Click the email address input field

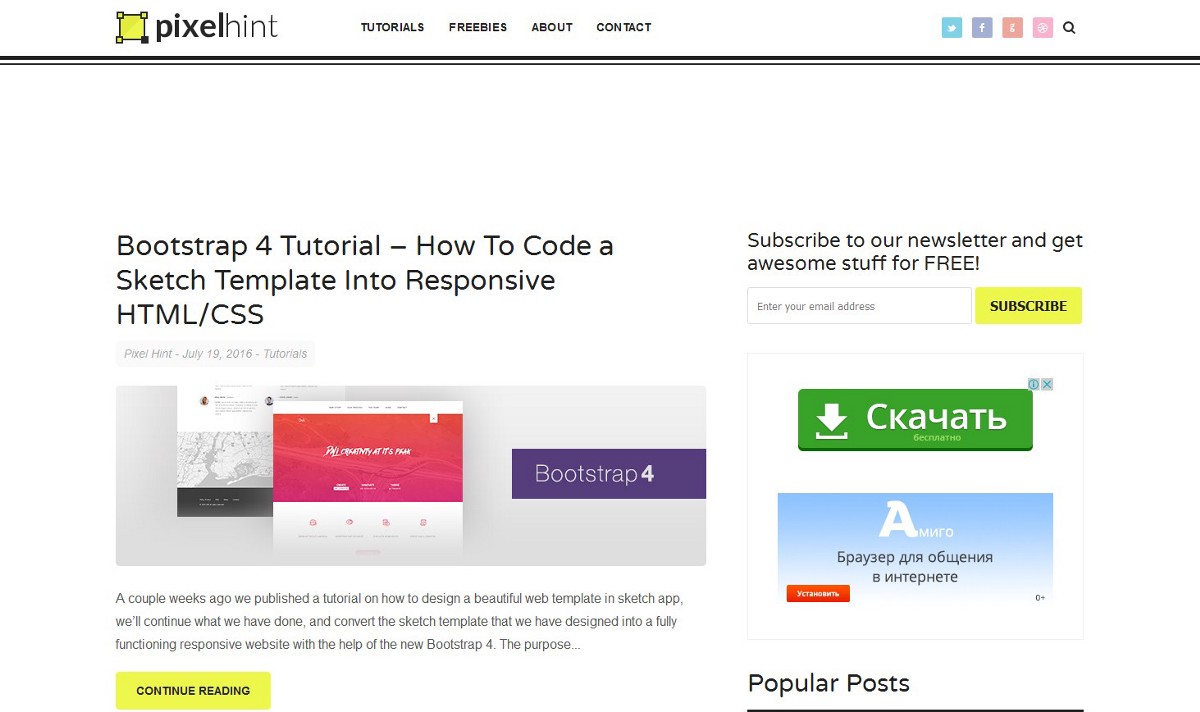coord(859,306)
